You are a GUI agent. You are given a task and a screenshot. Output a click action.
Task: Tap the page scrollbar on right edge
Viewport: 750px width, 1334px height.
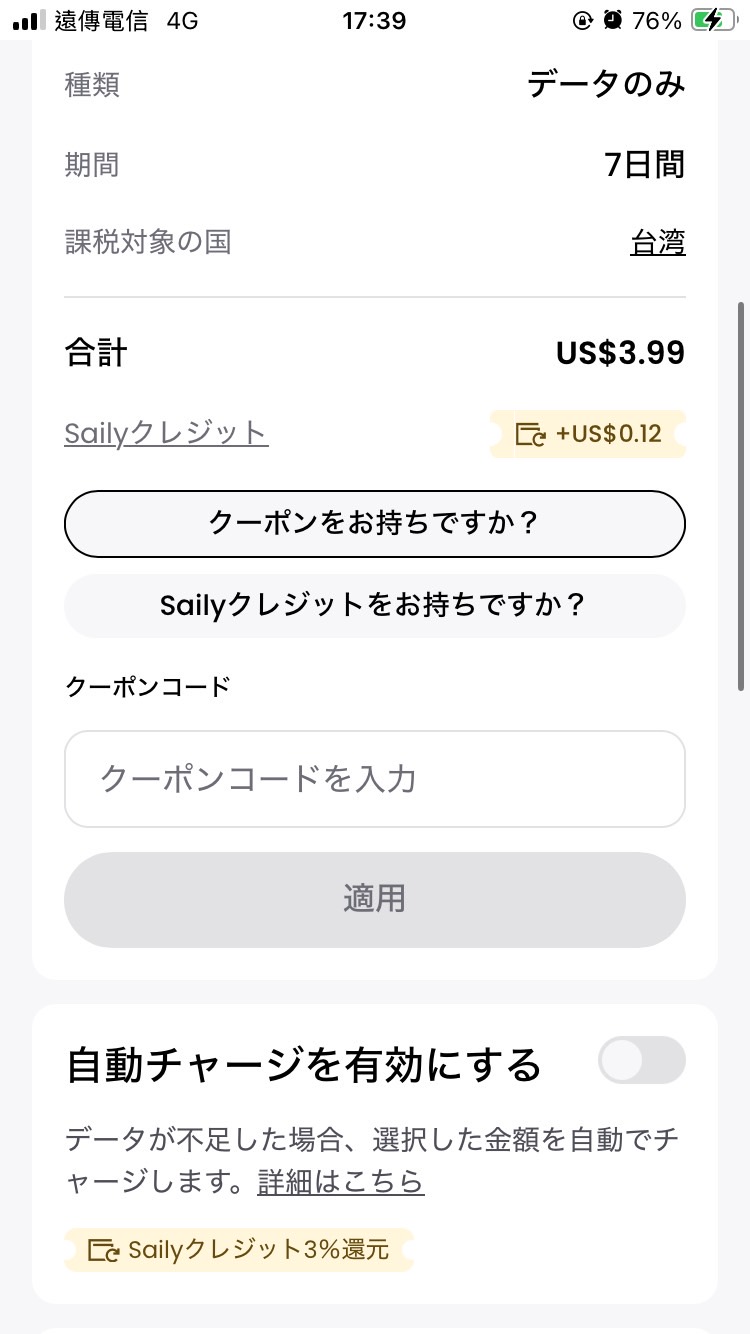[x=740, y=496]
